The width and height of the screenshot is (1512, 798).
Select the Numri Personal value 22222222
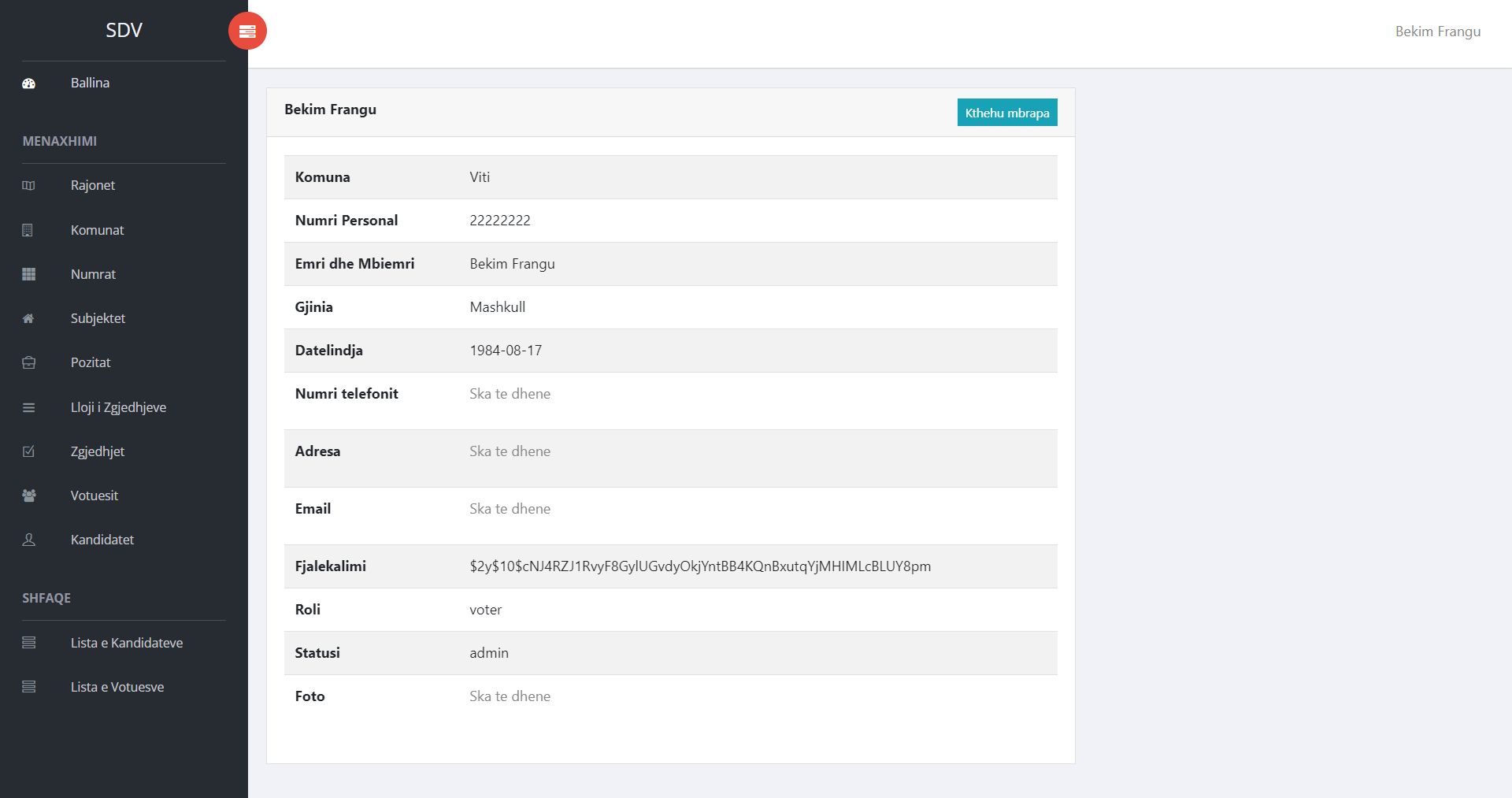tap(500, 221)
